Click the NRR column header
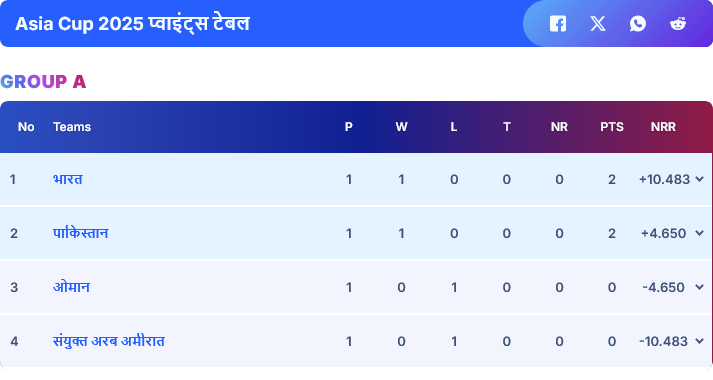The height and width of the screenshot is (380, 713). click(x=663, y=127)
